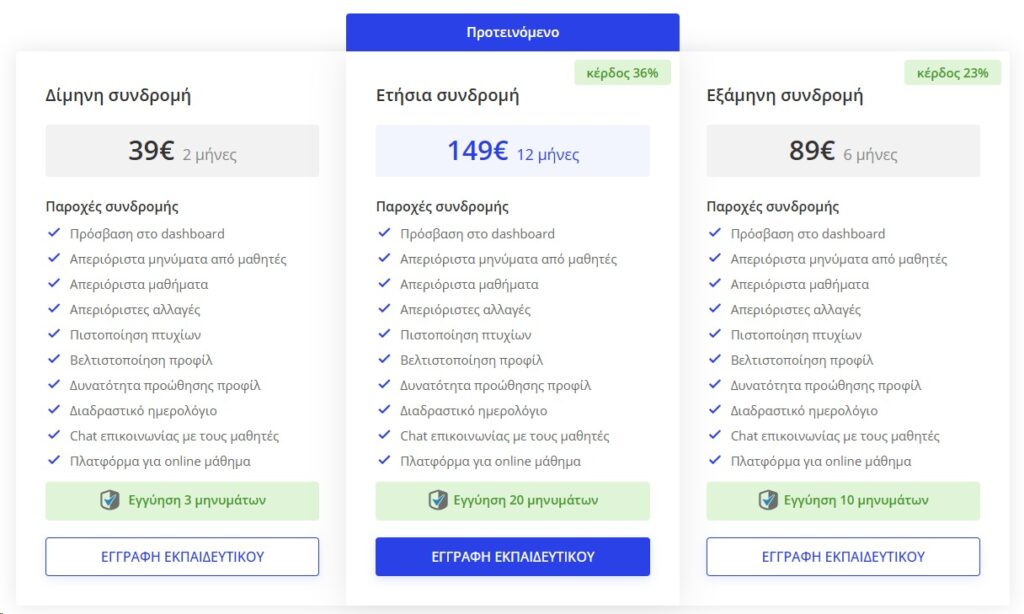The width and height of the screenshot is (1024, 614).
Task: Click the κέρδος 23% badge
Action: click(x=953, y=73)
